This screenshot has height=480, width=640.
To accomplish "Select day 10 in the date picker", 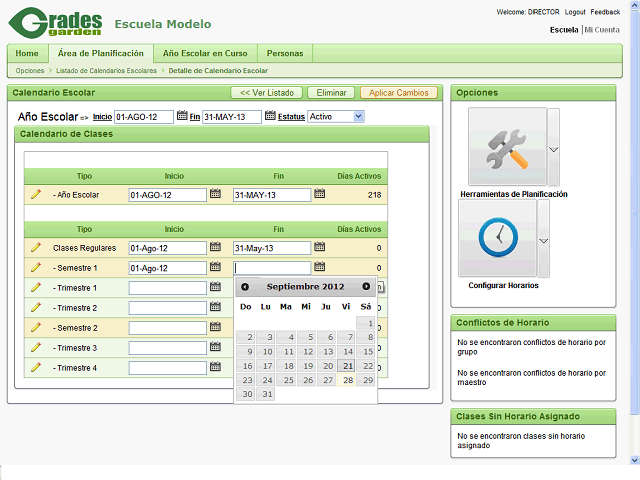I will coord(266,351).
